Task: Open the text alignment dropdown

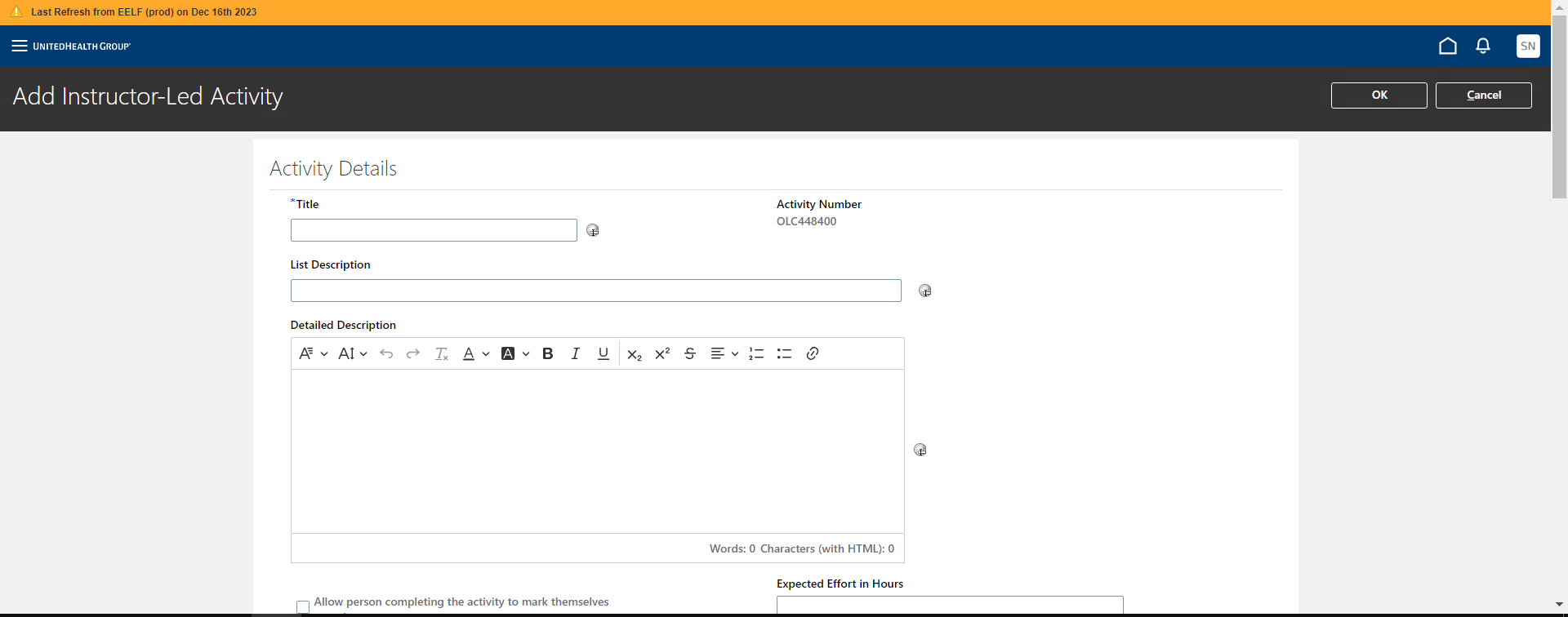Action: 724,353
